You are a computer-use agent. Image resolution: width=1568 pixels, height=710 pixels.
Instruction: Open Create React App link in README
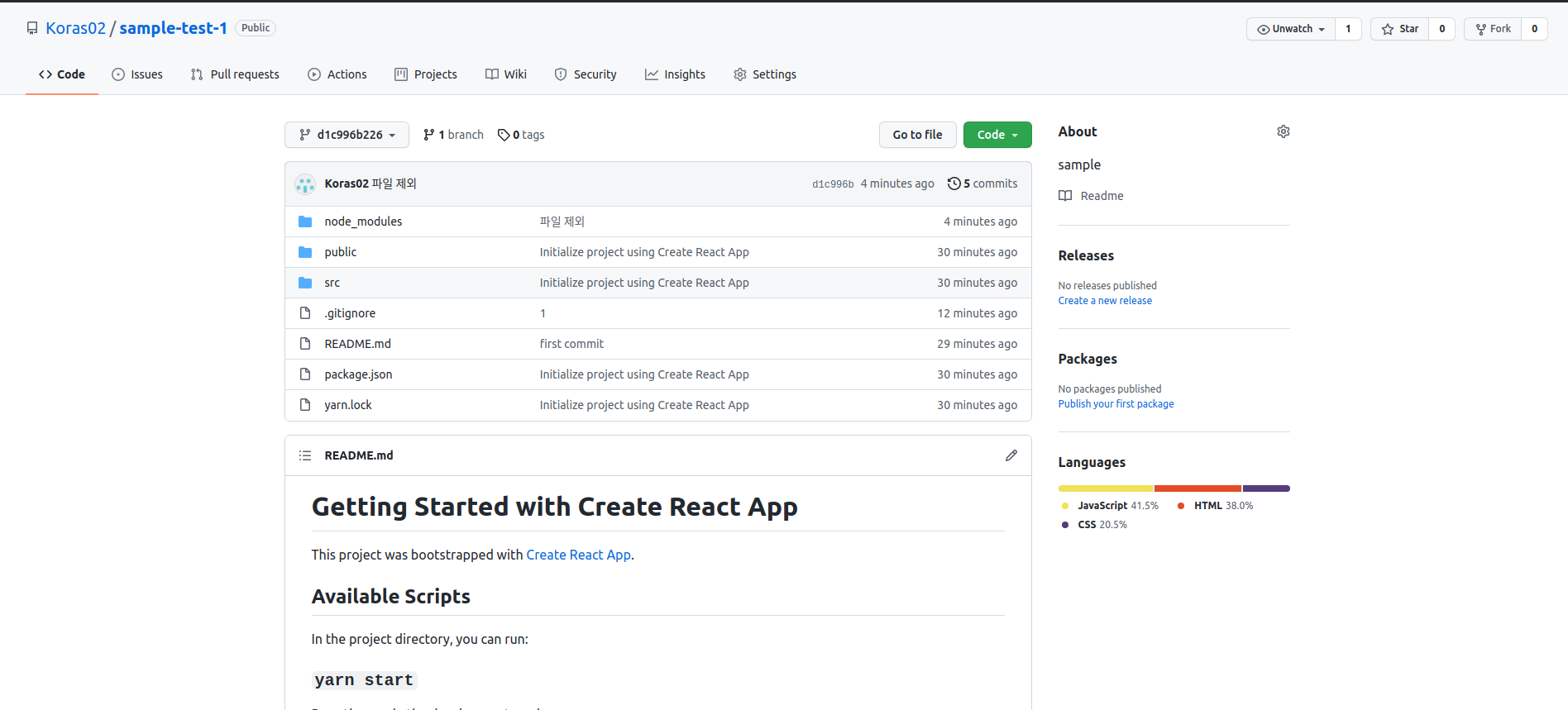[x=578, y=555]
